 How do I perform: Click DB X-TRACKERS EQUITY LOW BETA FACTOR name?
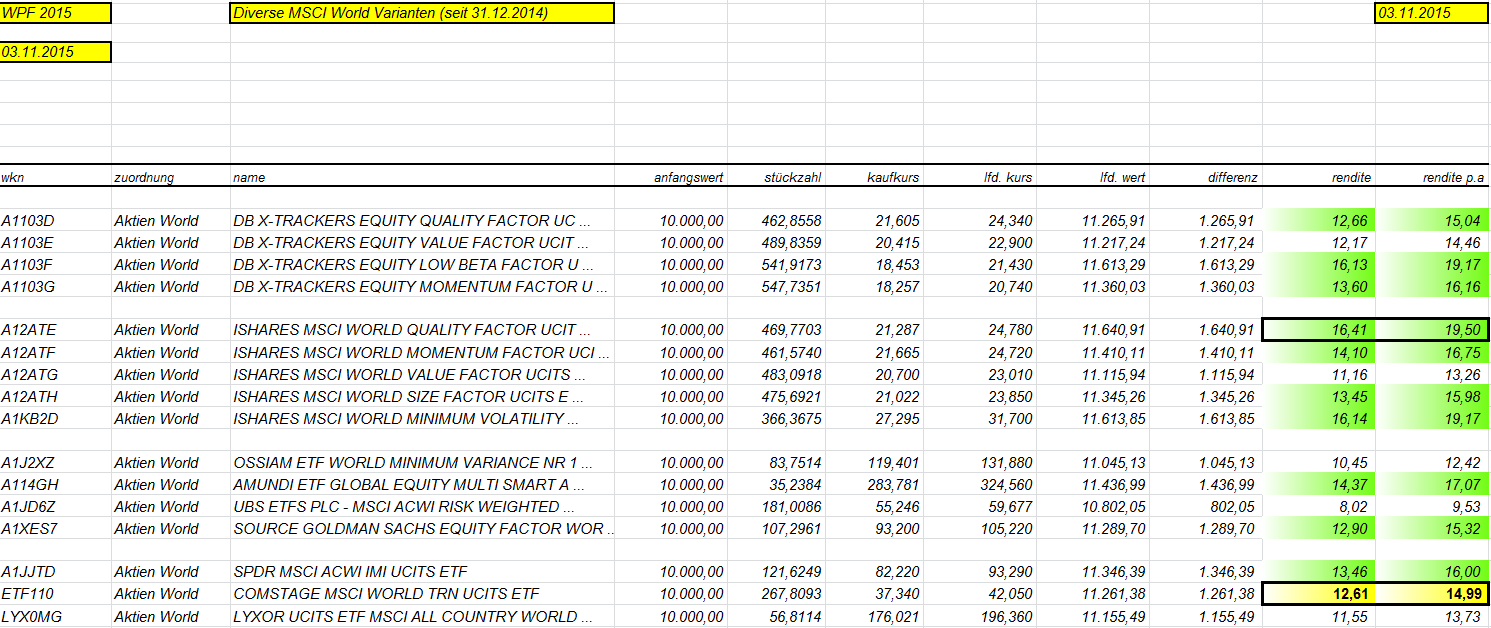[421, 264]
